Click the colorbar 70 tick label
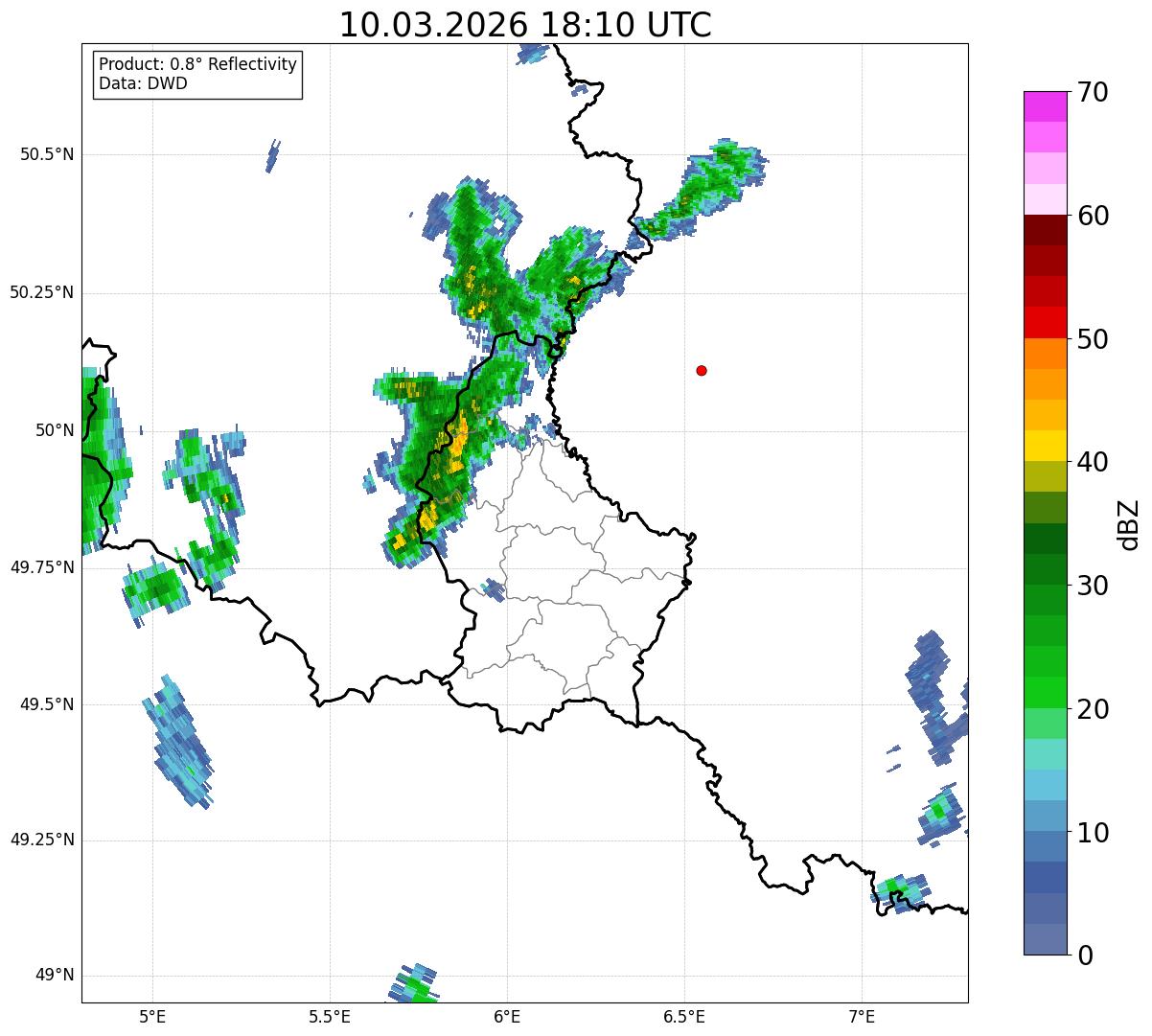Image resolution: width=1152 pixels, height=1036 pixels. coord(1093,92)
